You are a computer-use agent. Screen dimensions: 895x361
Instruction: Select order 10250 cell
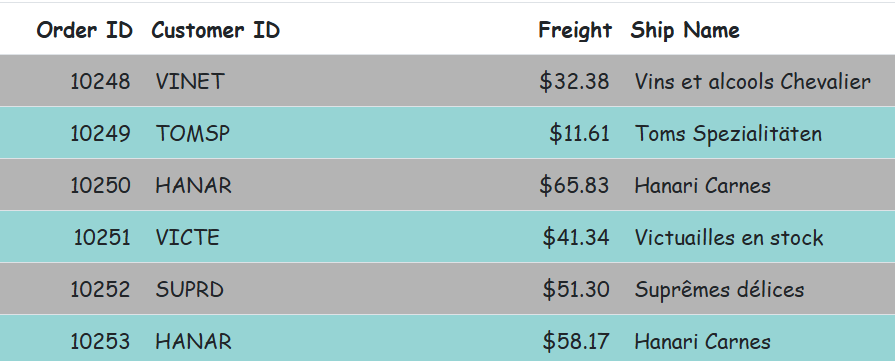point(100,185)
